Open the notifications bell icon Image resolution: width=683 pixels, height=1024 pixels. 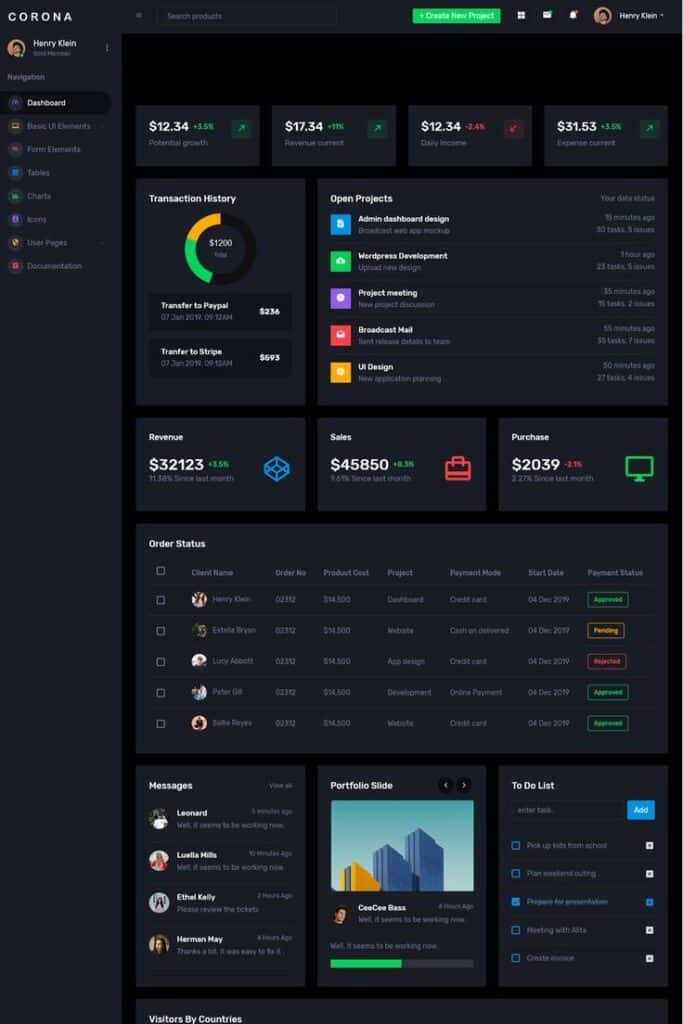(x=573, y=16)
